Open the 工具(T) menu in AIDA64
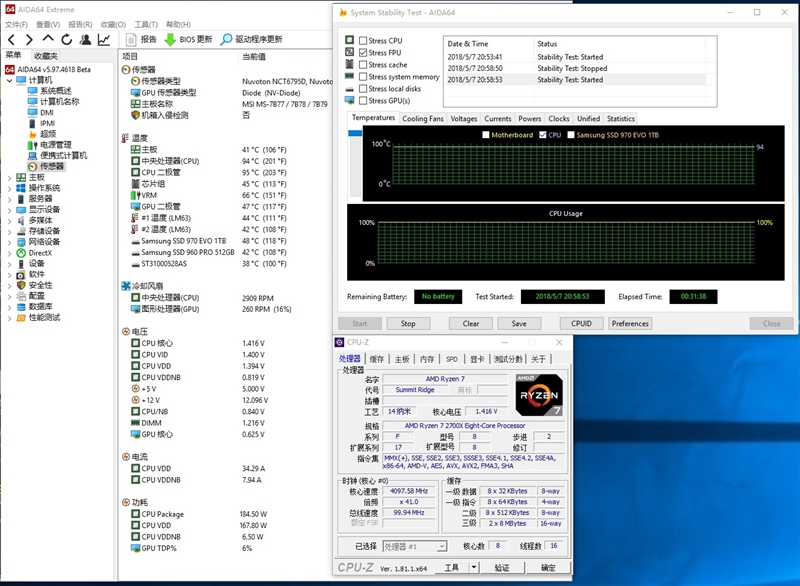The height and width of the screenshot is (586, 800). click(146, 24)
